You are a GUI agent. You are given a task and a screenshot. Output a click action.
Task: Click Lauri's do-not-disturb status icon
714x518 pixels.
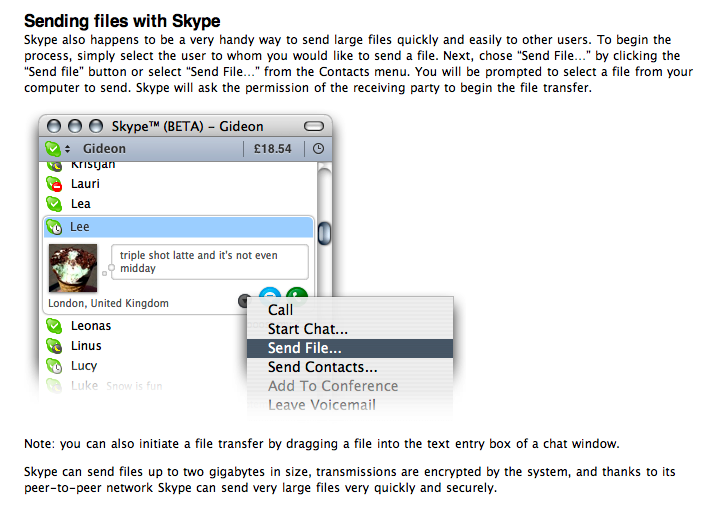point(54,184)
